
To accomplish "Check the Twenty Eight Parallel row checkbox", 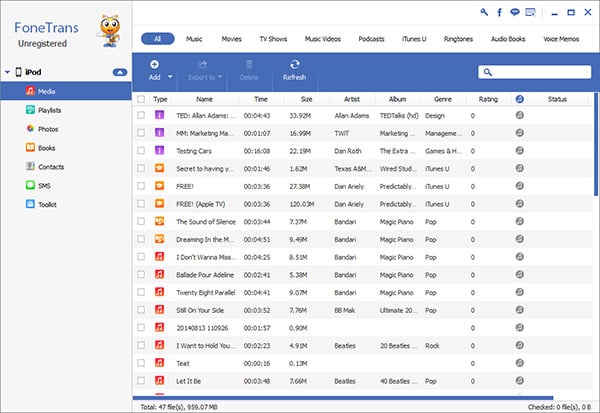I will (141, 292).
